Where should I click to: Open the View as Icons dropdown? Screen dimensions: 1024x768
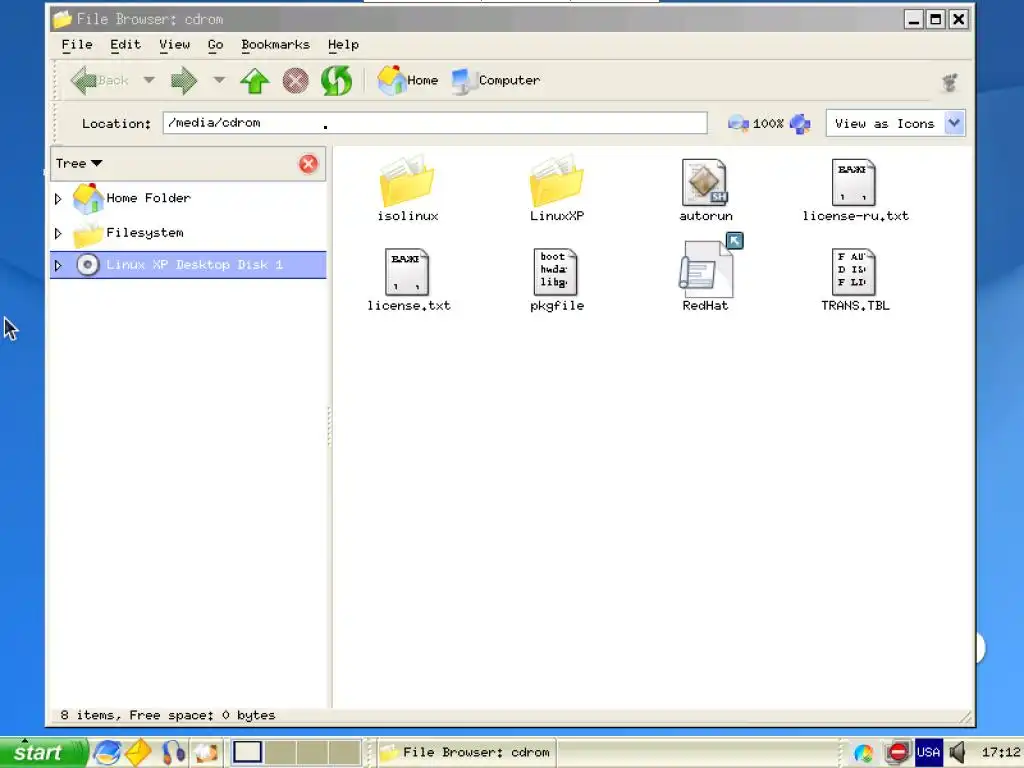click(x=895, y=123)
